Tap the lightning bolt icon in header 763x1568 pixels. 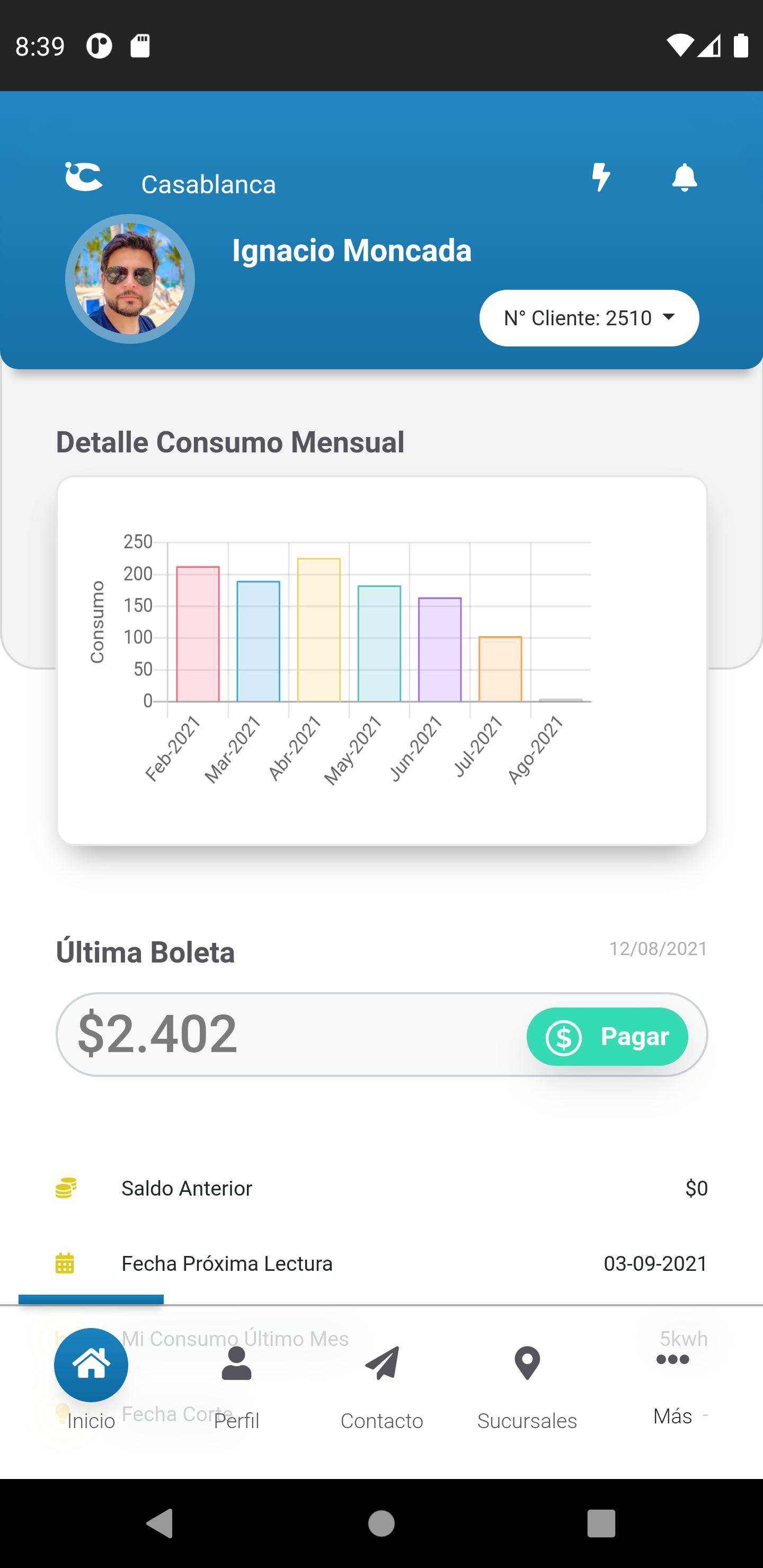click(601, 177)
